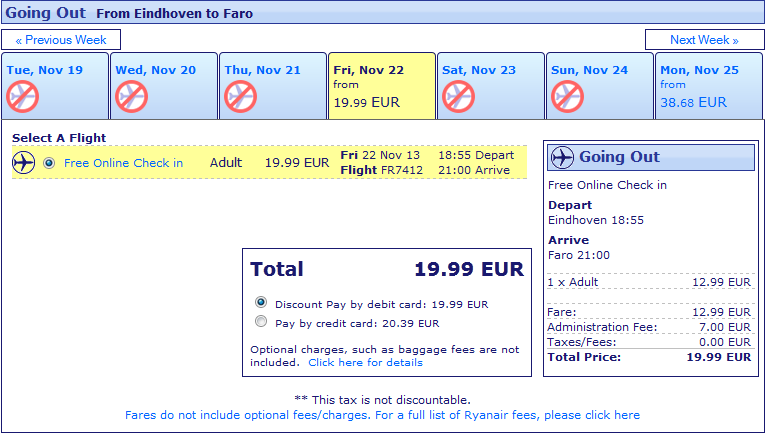Screen dimensions: 766x433
Task: Switch to the Mon, Nov 25 date tab
Action: [x=708, y=86]
